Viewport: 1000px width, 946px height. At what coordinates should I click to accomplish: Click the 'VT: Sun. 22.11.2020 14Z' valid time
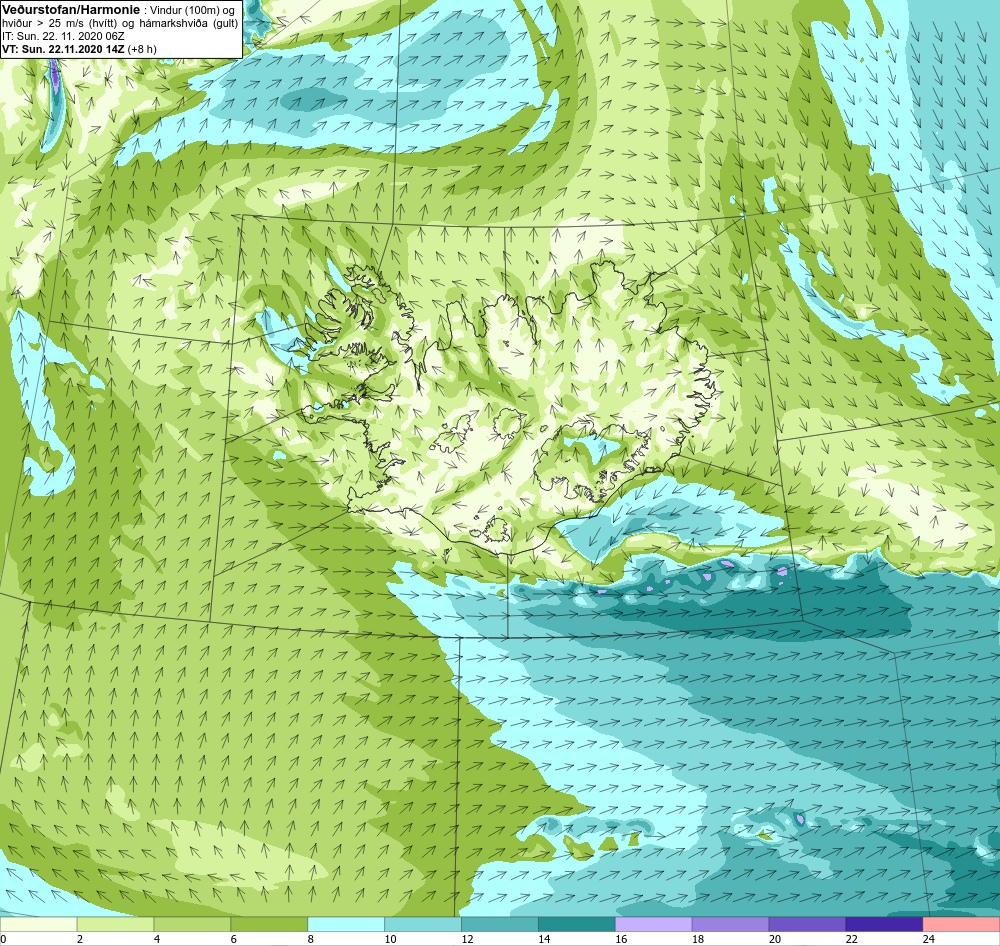(x=63, y=49)
